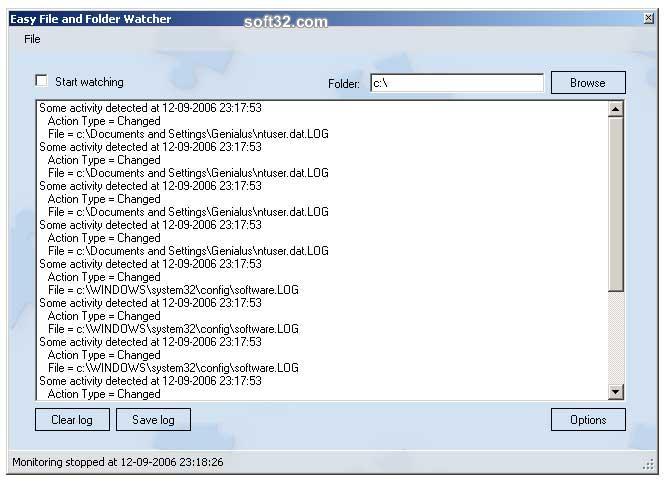Click the 'Monitoring stopped at 12-09-2006 23:18:26' status text
The image size is (668, 485).
(x=118, y=462)
